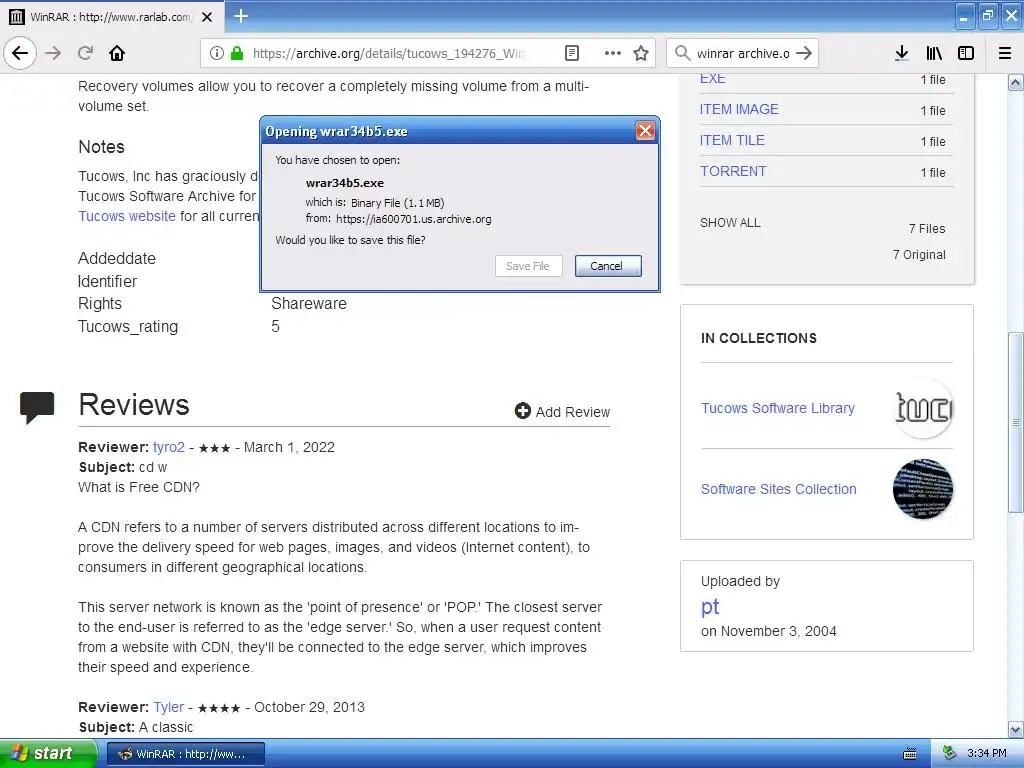Click the search magnifier icon
This screenshot has width=1024, height=768.
682,53
